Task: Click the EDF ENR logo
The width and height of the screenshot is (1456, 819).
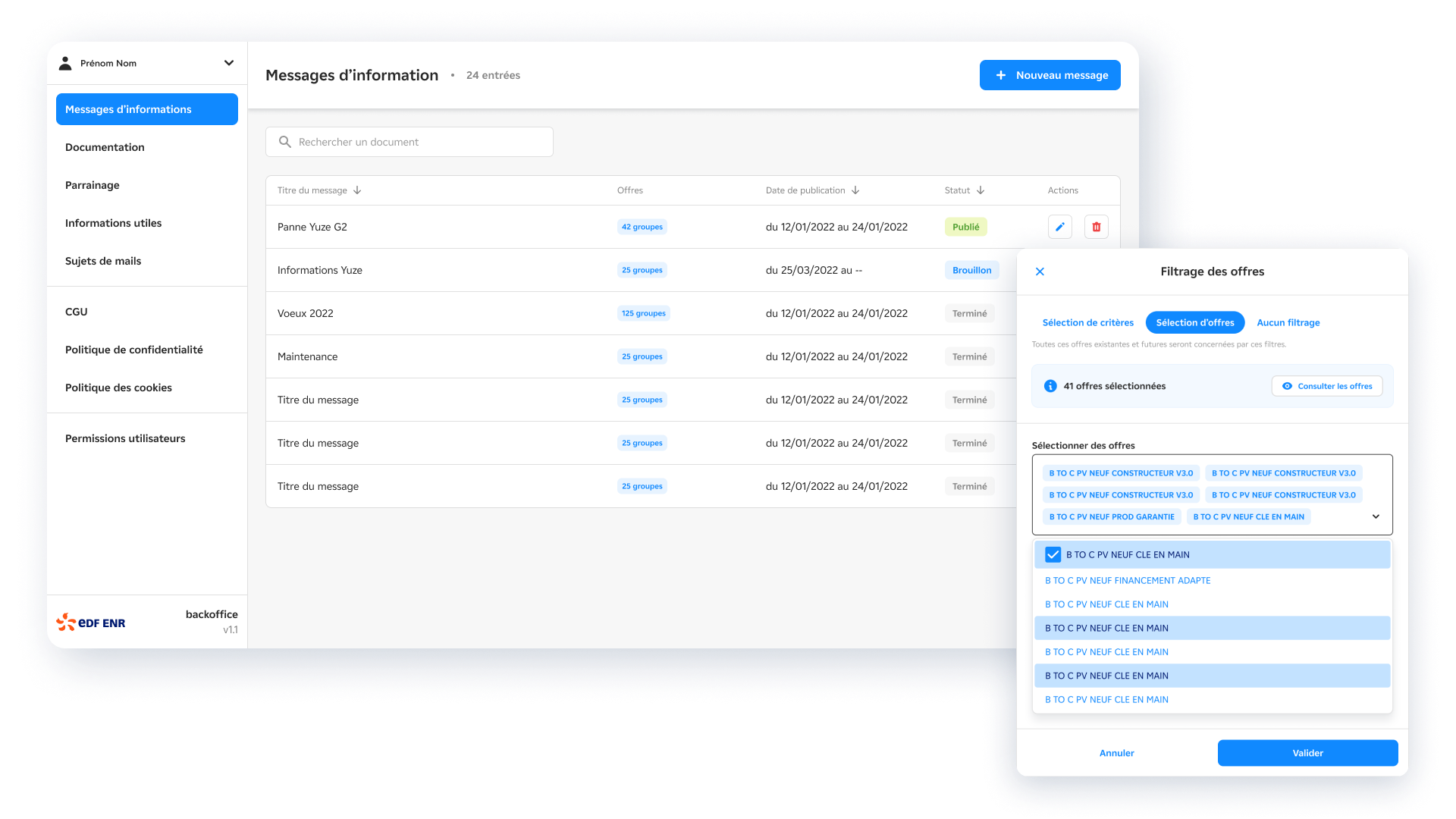Action: 91,623
